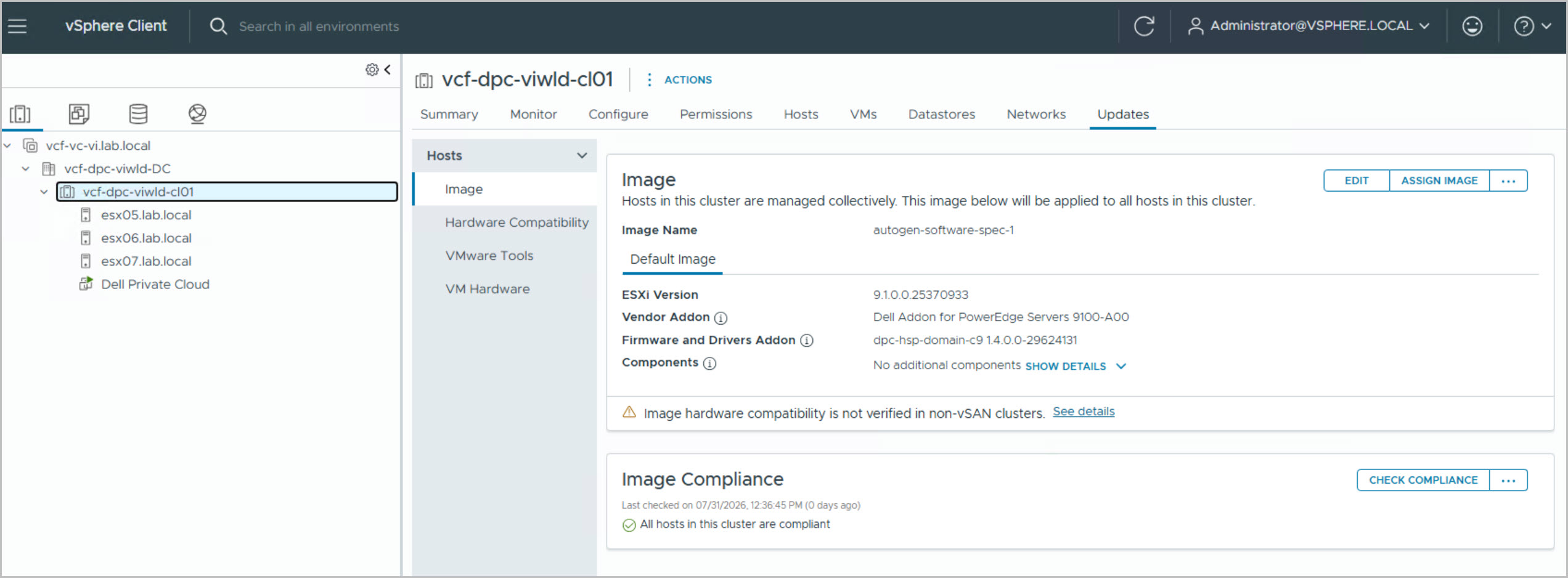Switch to VMs and Templates inventory view
1568x578 pixels.
click(x=79, y=113)
